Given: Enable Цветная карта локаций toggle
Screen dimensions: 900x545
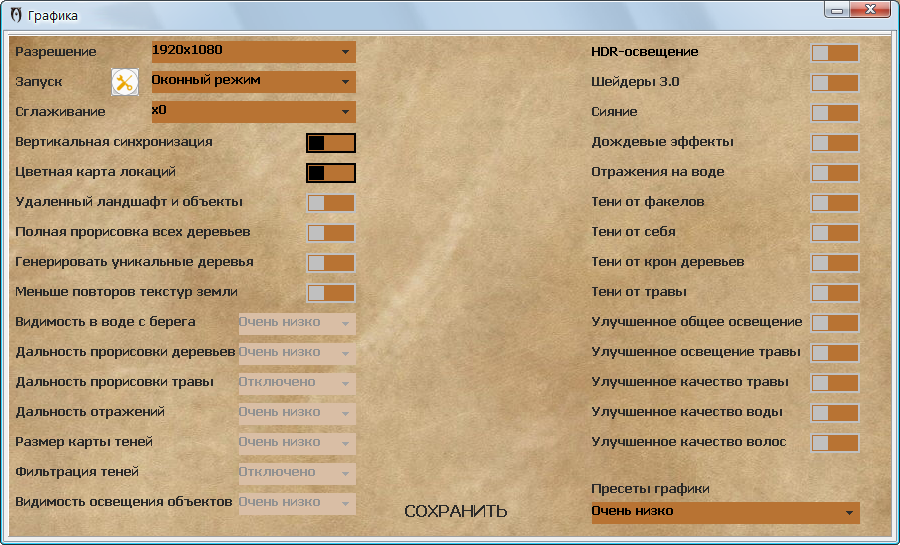Looking at the screenshot, I should click(x=331, y=172).
